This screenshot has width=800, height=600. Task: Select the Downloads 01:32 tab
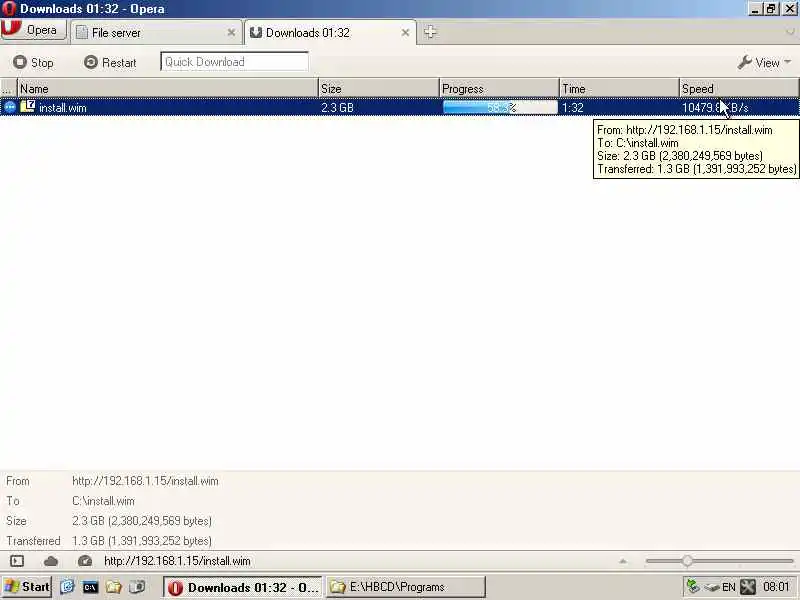click(330, 33)
